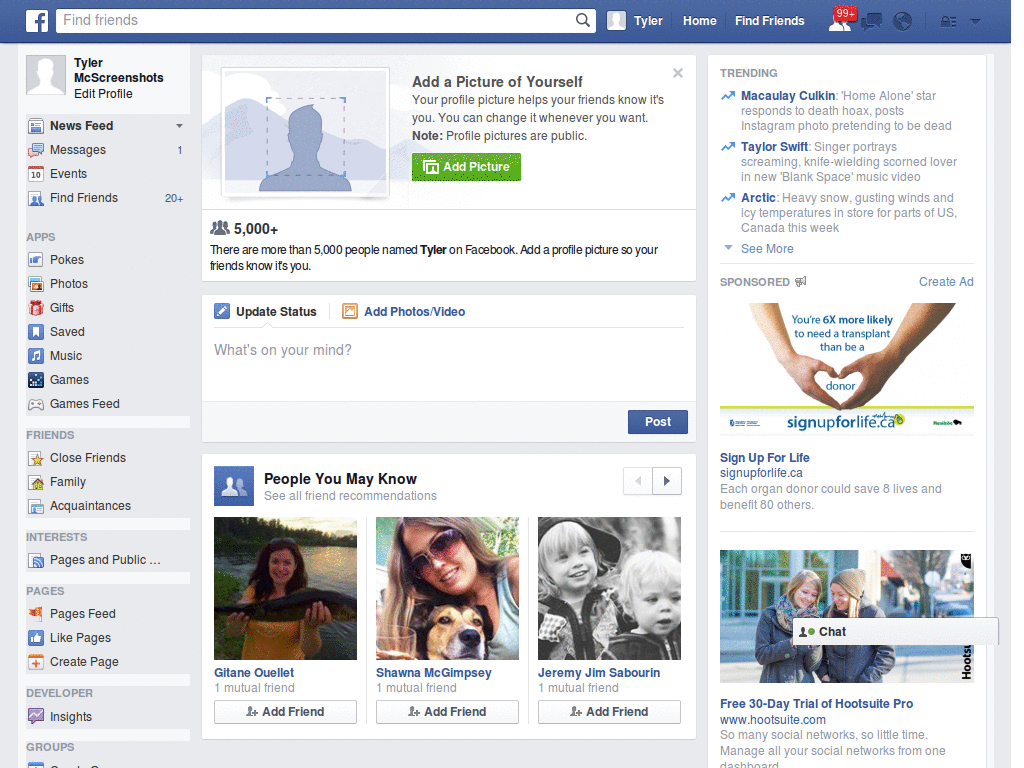The width and height of the screenshot is (1024, 768).
Task: Open Macaulay Culkin trending topic
Action: click(x=788, y=96)
